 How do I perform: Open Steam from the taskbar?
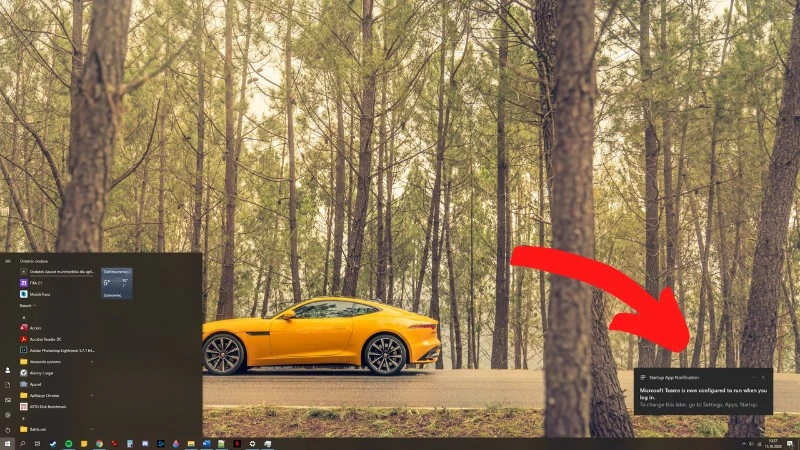[53, 444]
